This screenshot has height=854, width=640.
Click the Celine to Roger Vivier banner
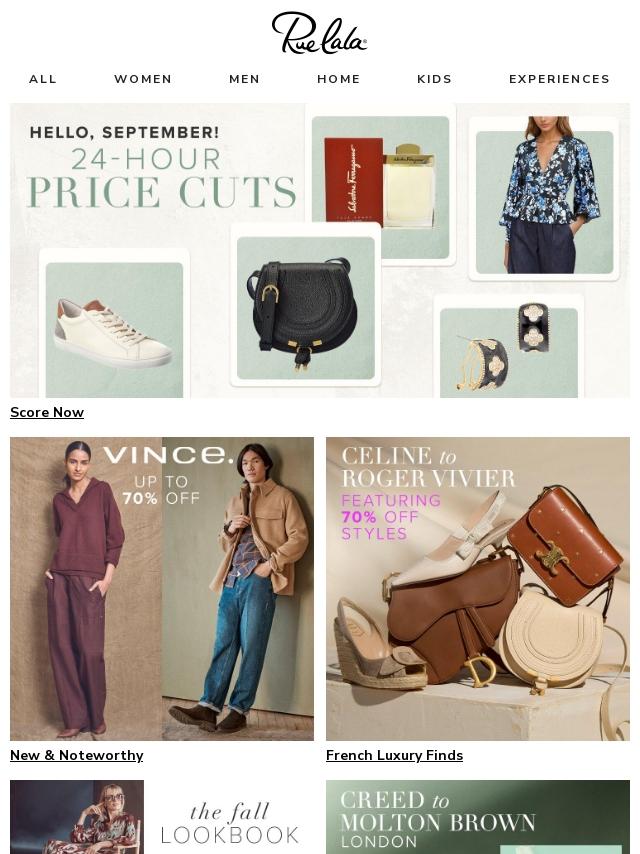coord(478,589)
